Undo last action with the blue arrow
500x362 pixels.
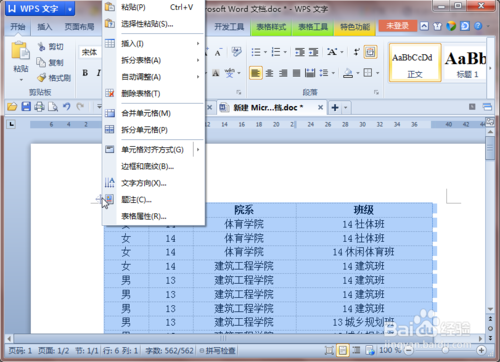pyautogui.click(x=67, y=107)
